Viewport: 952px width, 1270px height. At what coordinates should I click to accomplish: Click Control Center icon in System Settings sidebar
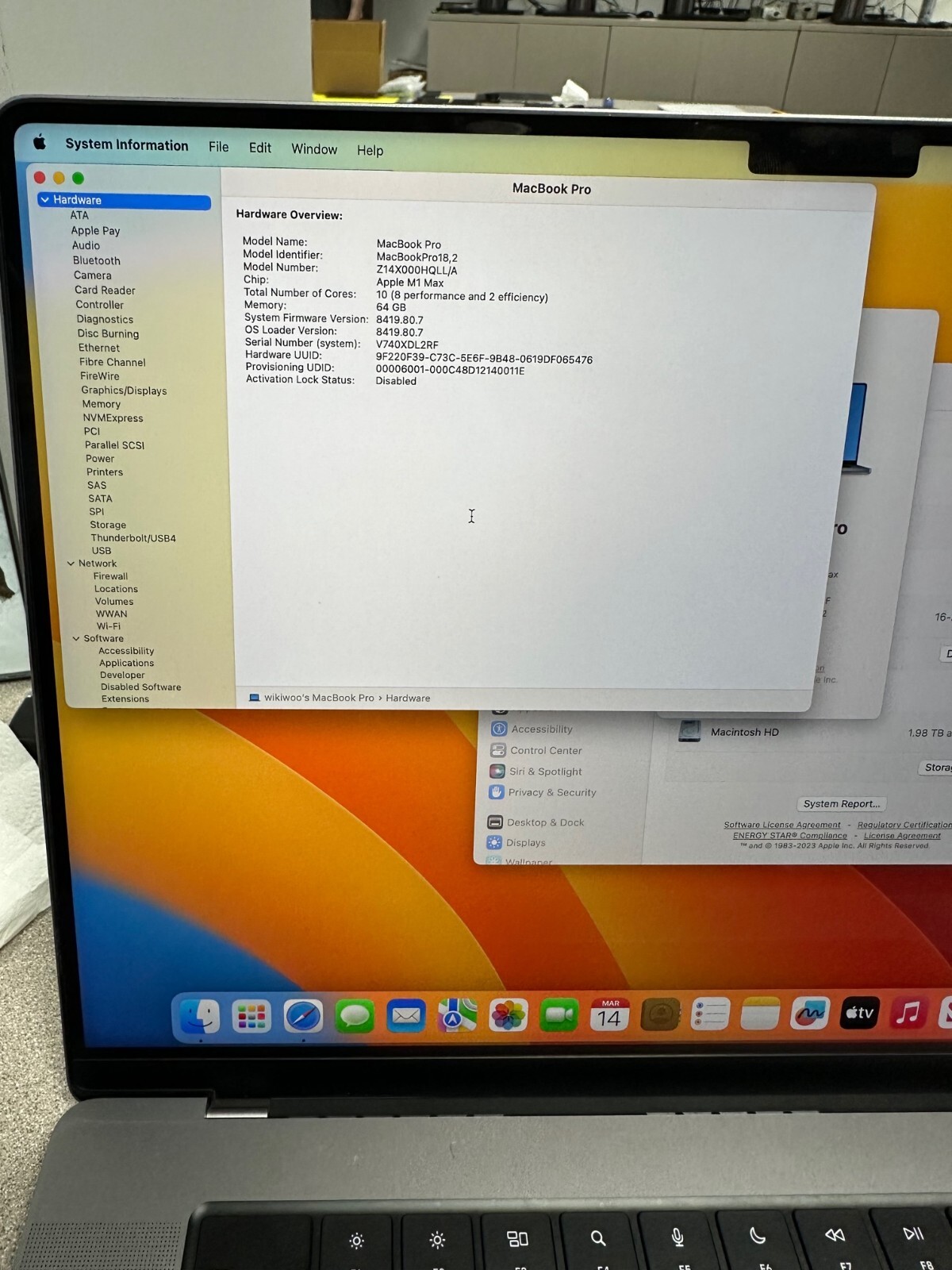point(498,750)
